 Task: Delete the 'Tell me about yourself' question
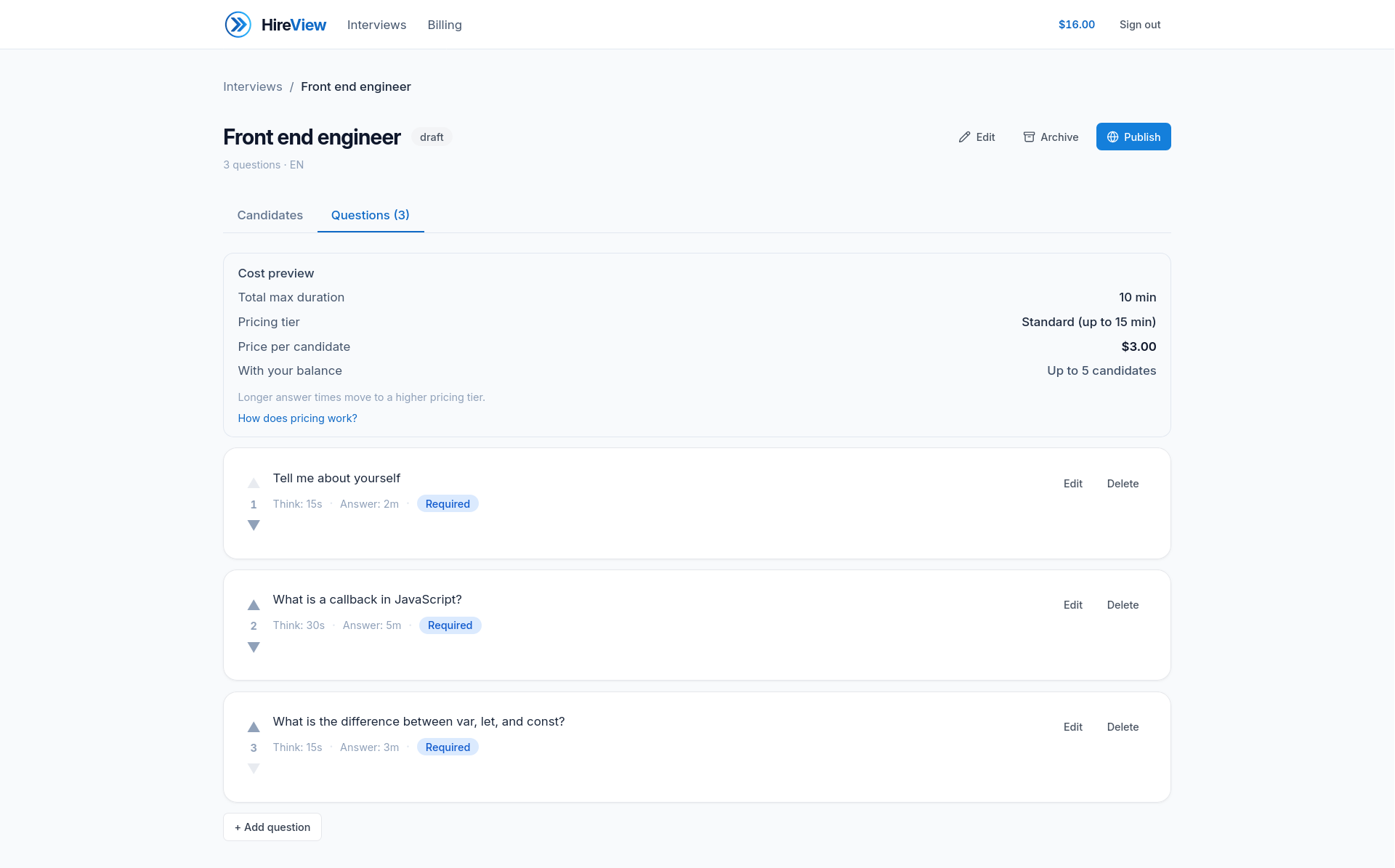1123,483
